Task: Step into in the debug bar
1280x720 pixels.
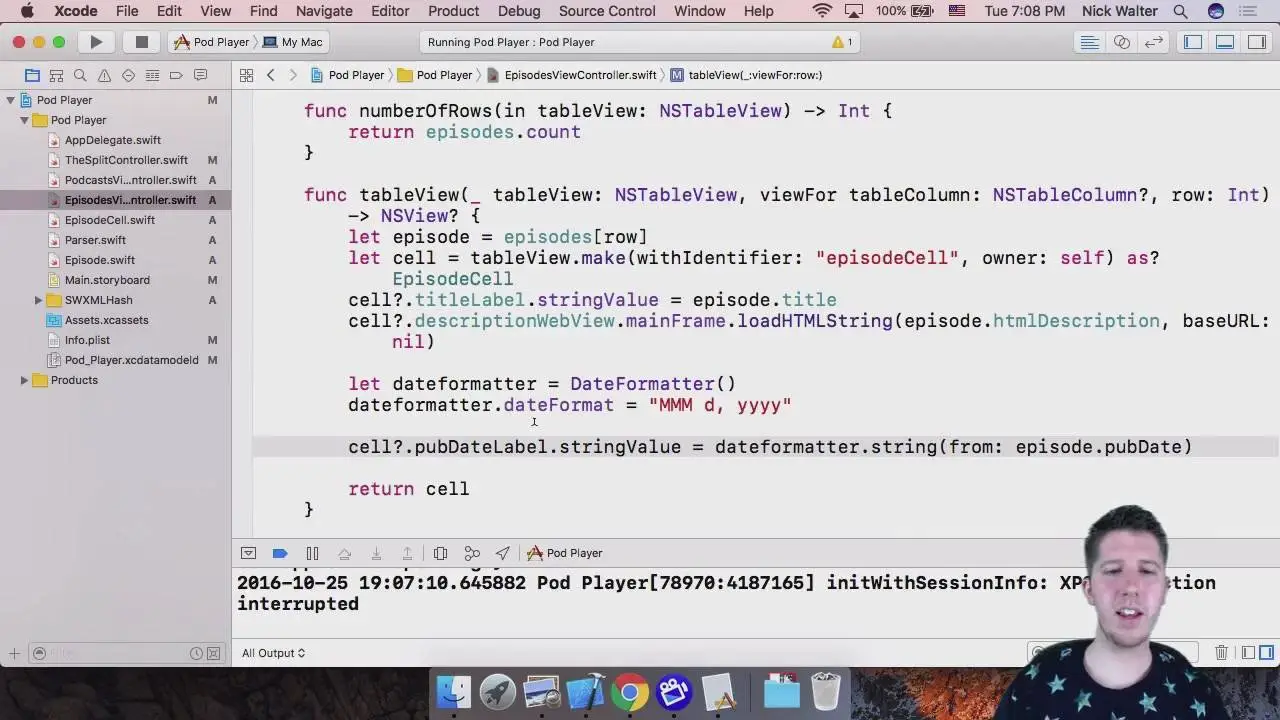Action: [376, 553]
